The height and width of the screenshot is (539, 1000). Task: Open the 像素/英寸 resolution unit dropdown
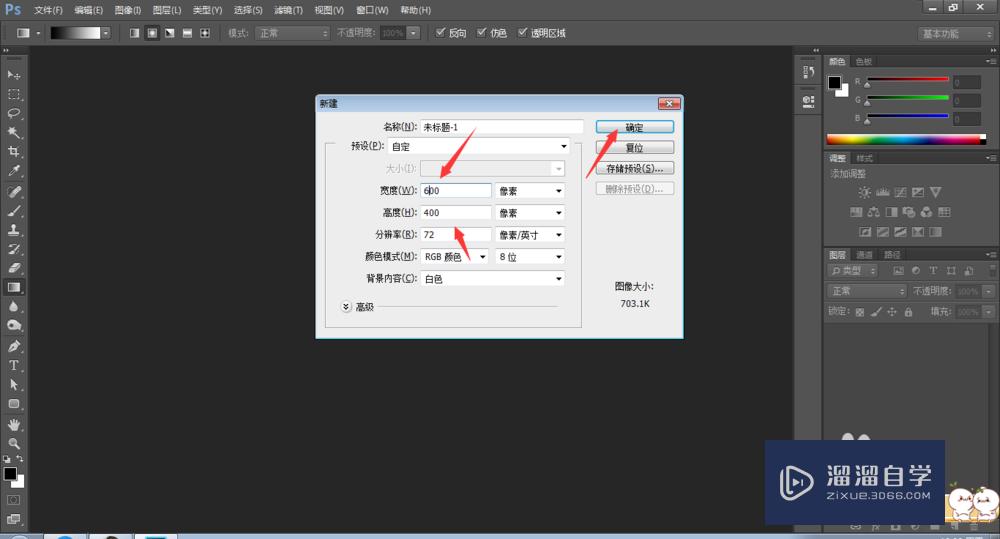(x=530, y=235)
